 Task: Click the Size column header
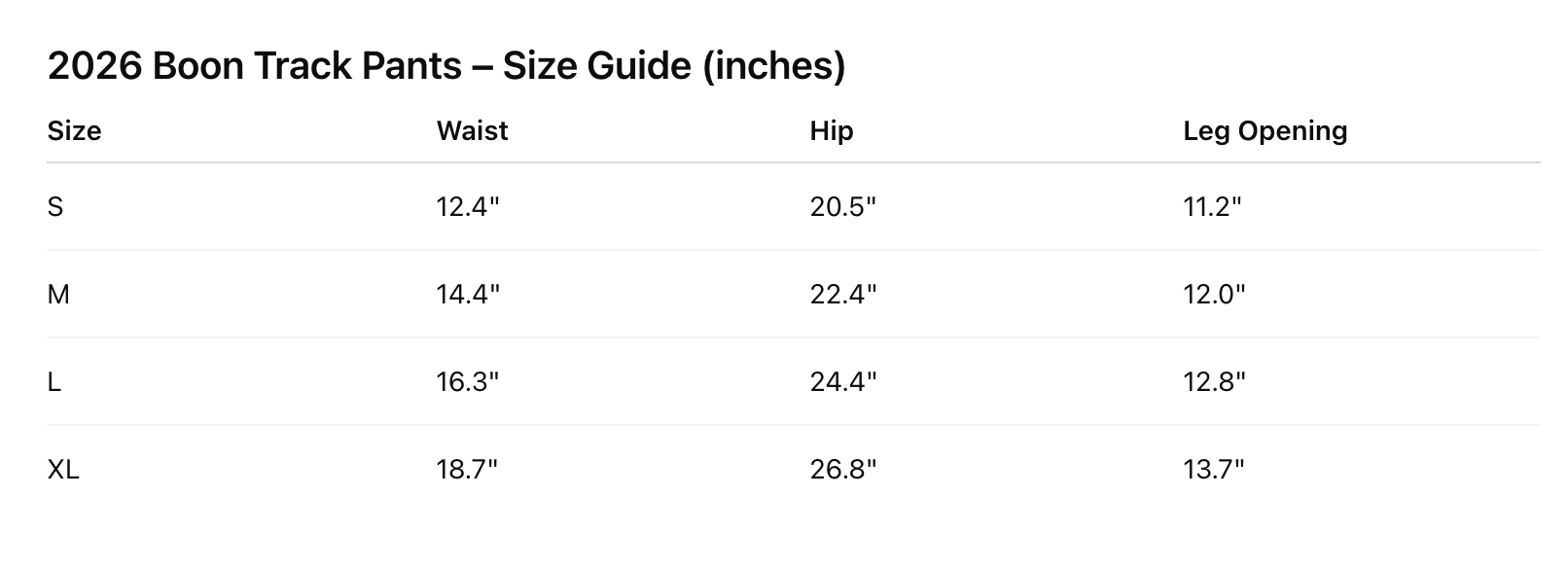click(74, 130)
